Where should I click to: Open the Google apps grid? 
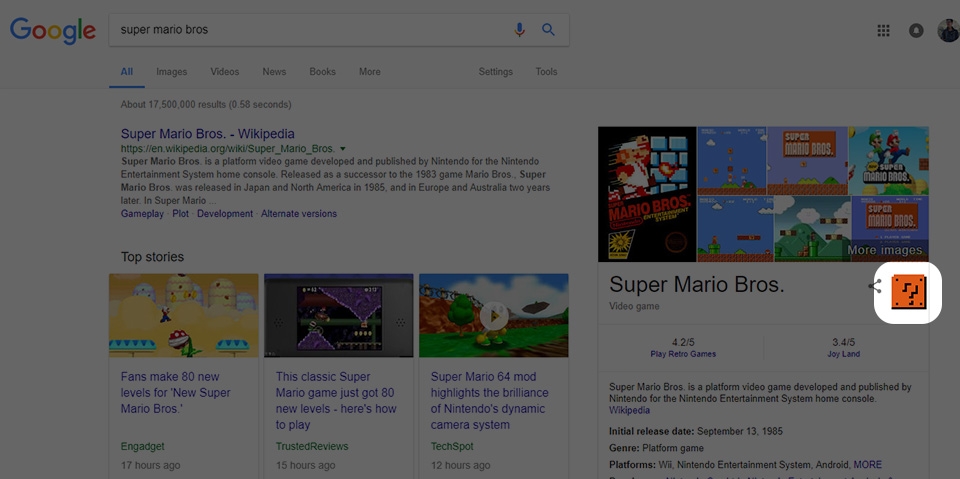tap(883, 31)
